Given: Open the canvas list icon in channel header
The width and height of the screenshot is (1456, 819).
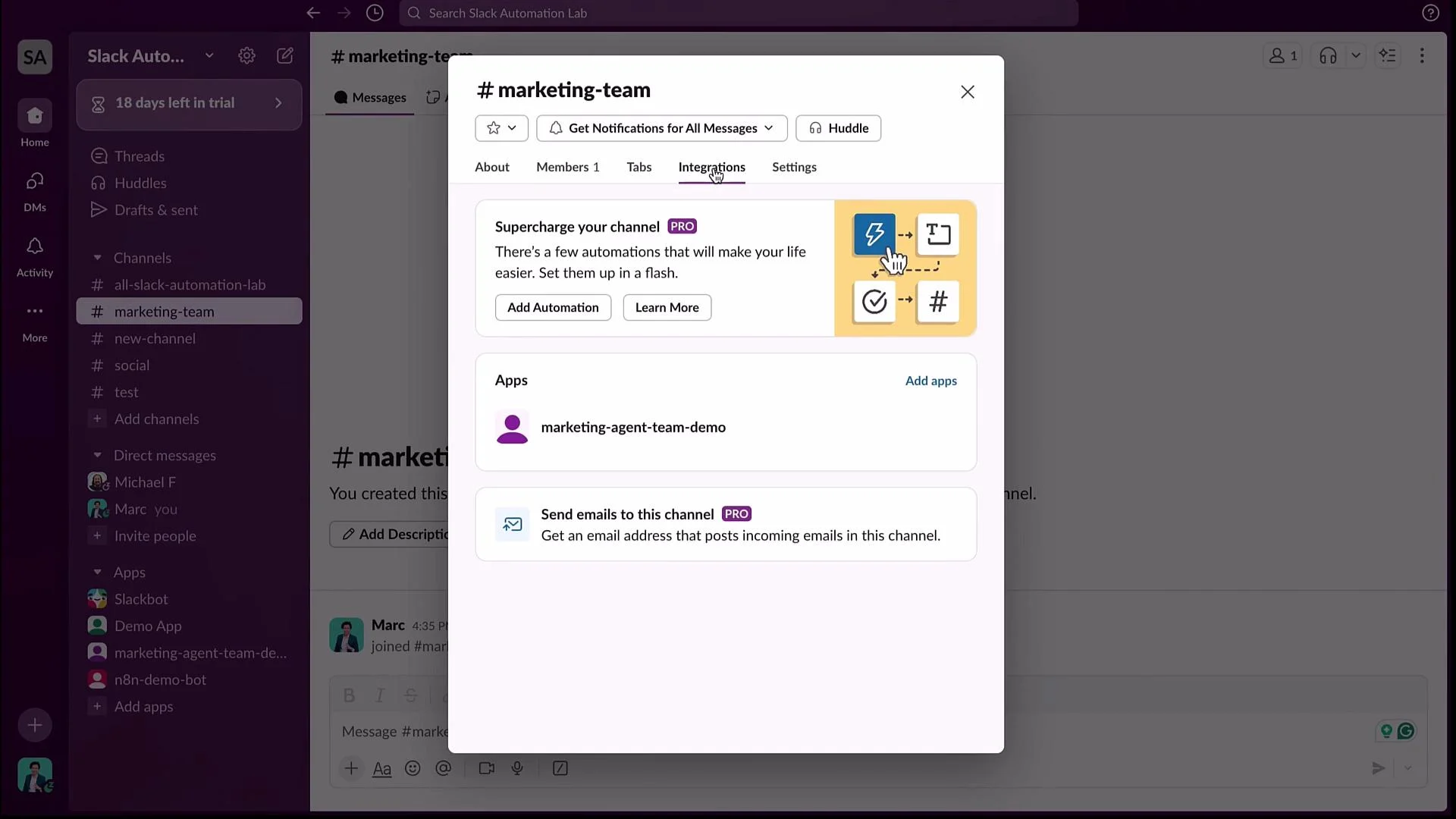Looking at the screenshot, I should [1388, 55].
